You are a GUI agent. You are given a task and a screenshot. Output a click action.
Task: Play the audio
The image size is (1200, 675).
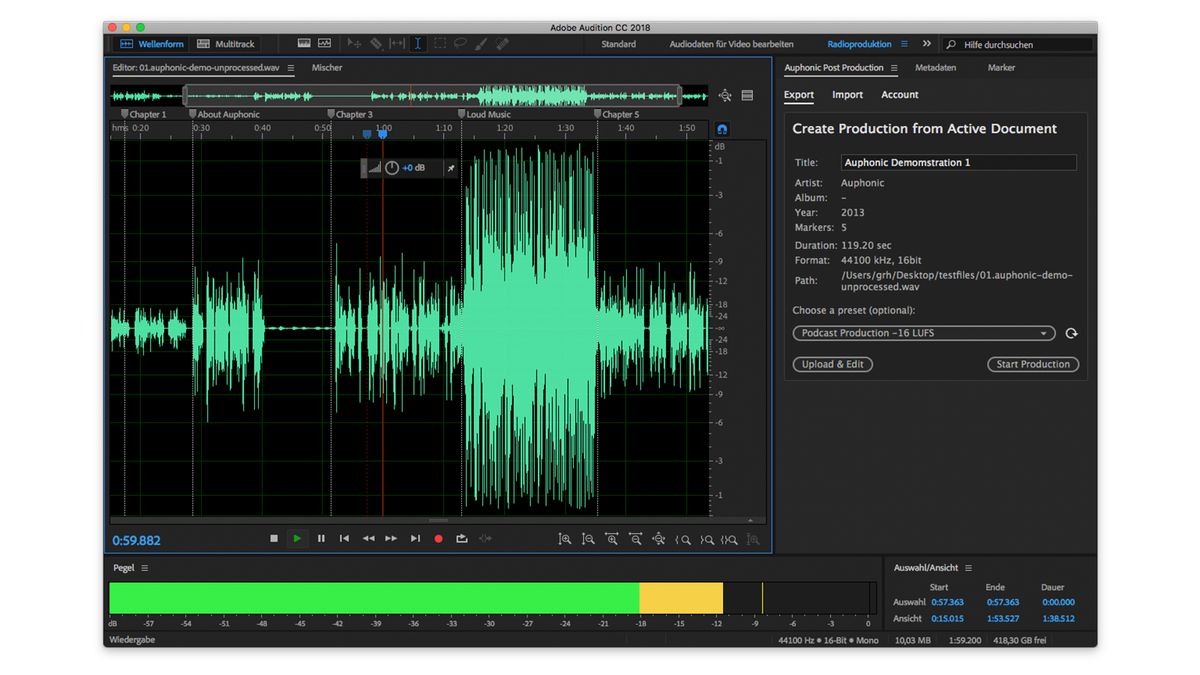[297, 539]
